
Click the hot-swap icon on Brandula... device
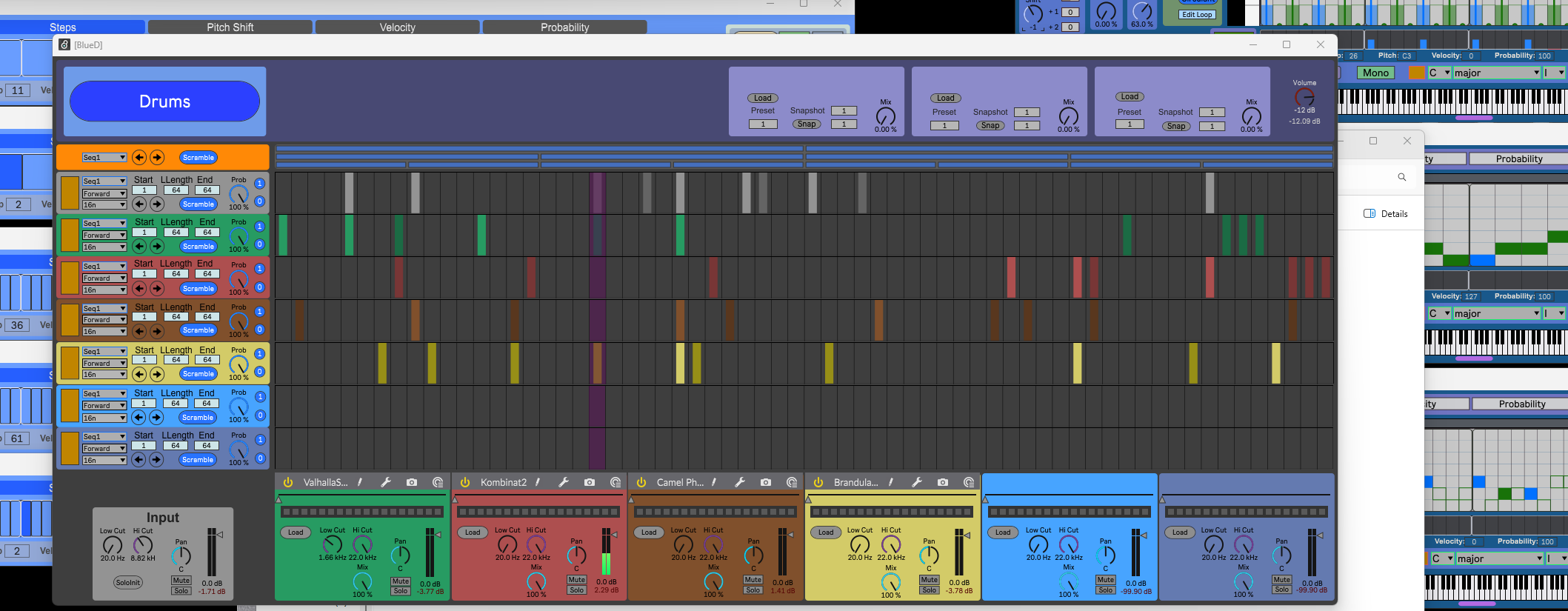click(969, 482)
